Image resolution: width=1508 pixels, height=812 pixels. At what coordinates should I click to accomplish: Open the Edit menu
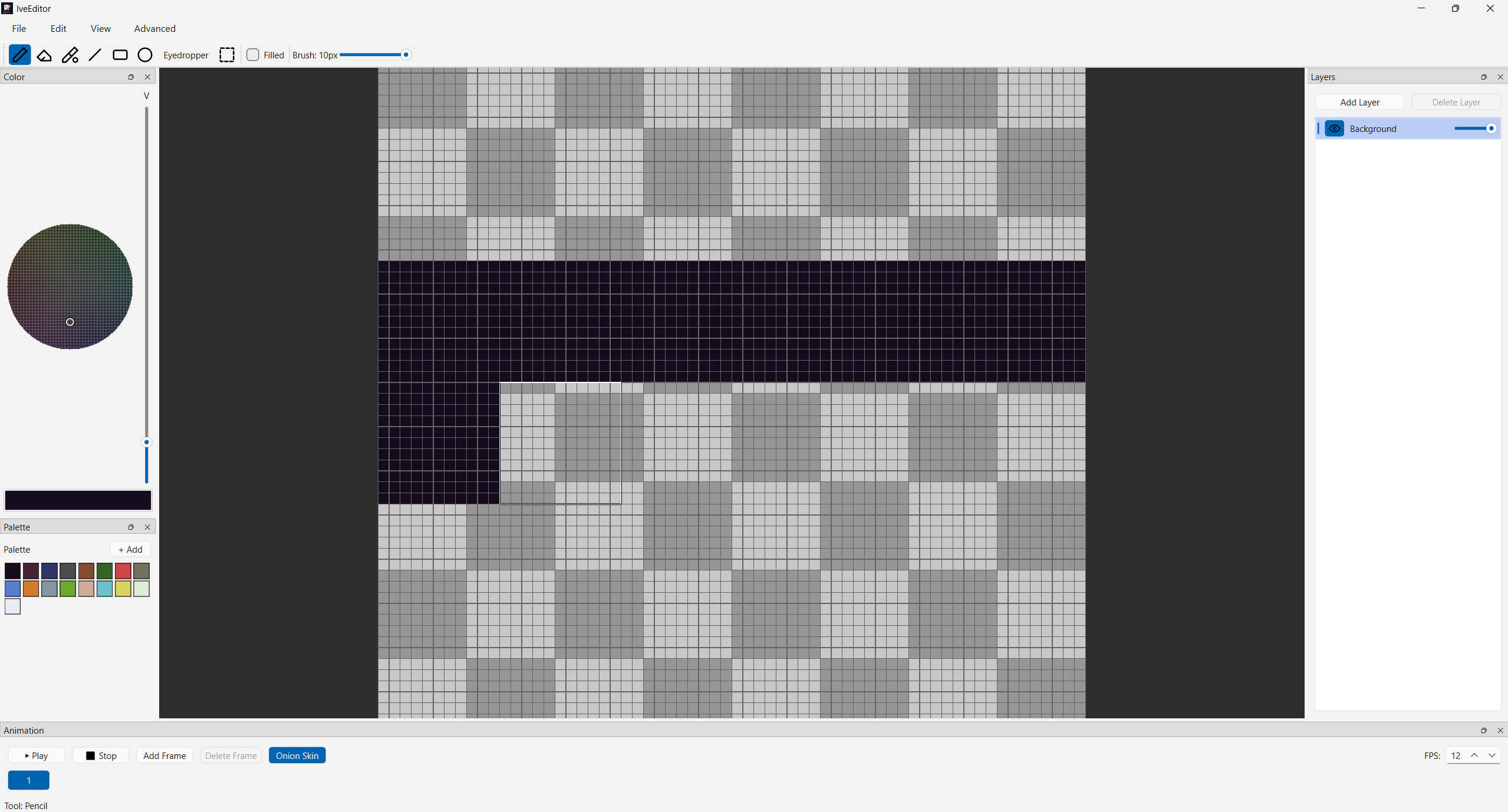[x=58, y=28]
